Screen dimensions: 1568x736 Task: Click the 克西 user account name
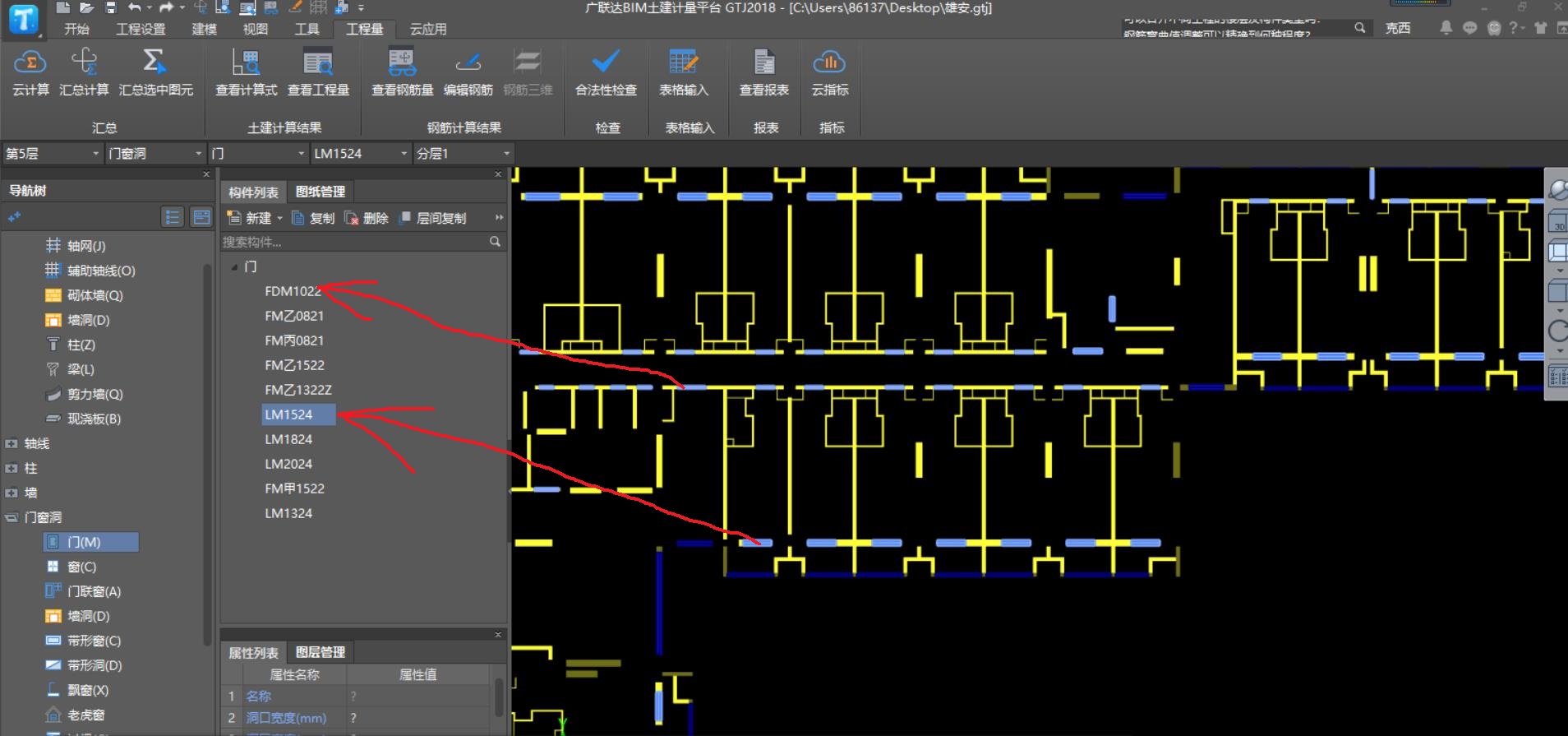click(1398, 28)
